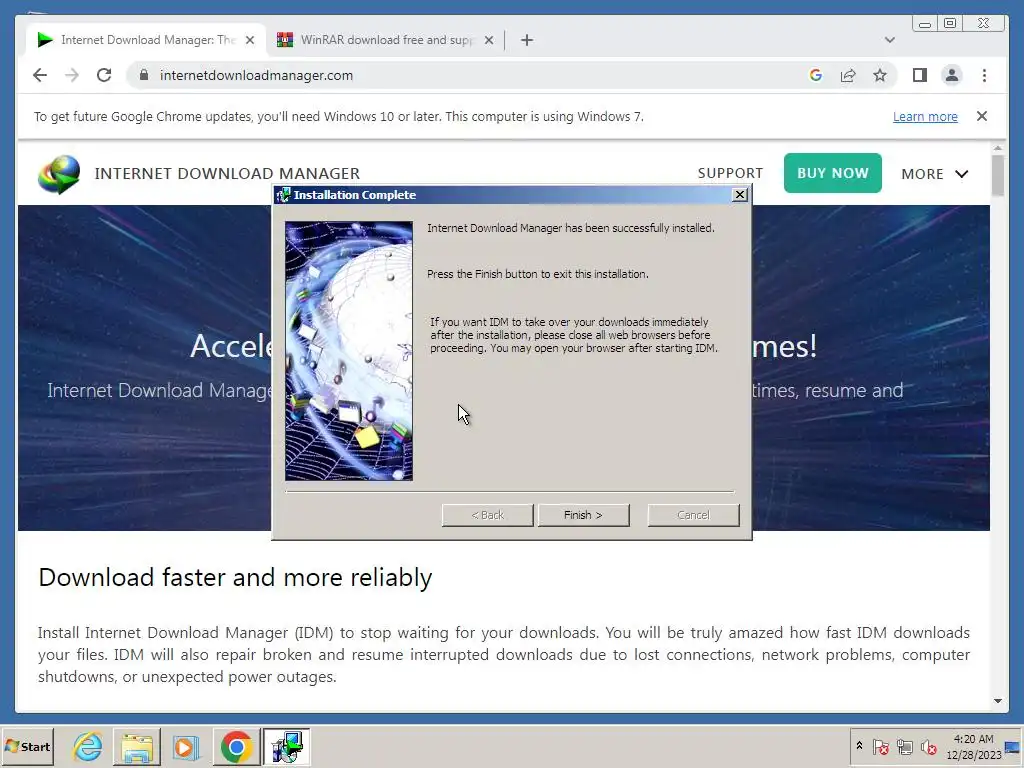This screenshot has height=768, width=1024.
Task: Click Finish in the installer dialog
Action: click(x=583, y=515)
